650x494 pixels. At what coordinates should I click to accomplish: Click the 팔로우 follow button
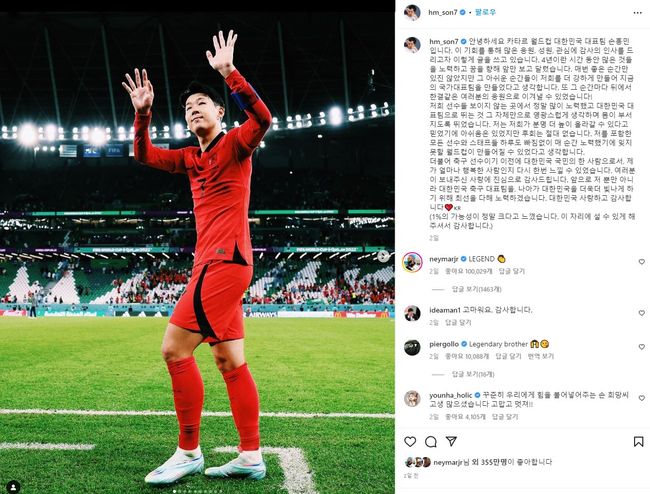tap(485, 12)
